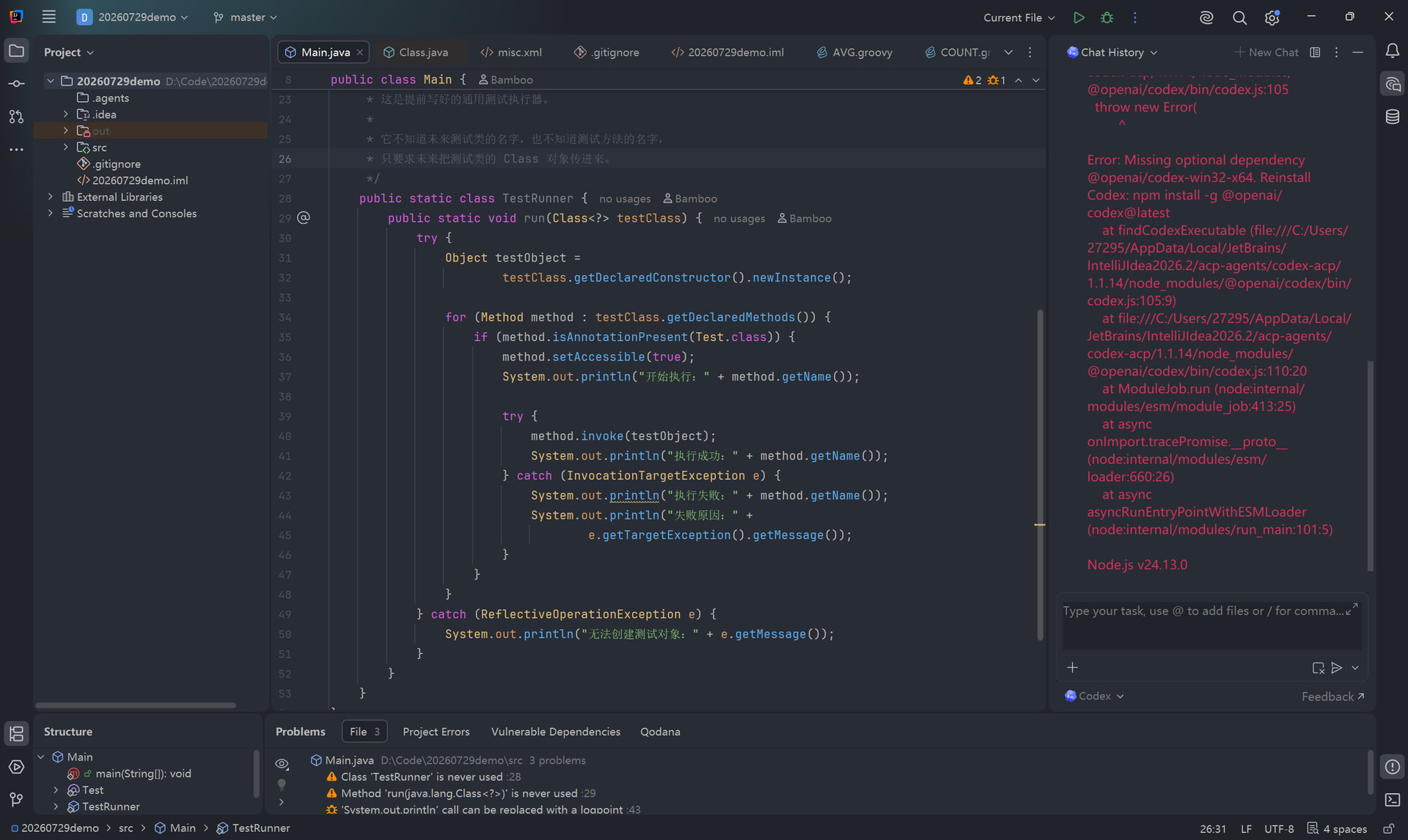Viewport: 1408px width, 840px height.
Task: Show hidden editor tabs dropdown
Action: (1008, 52)
